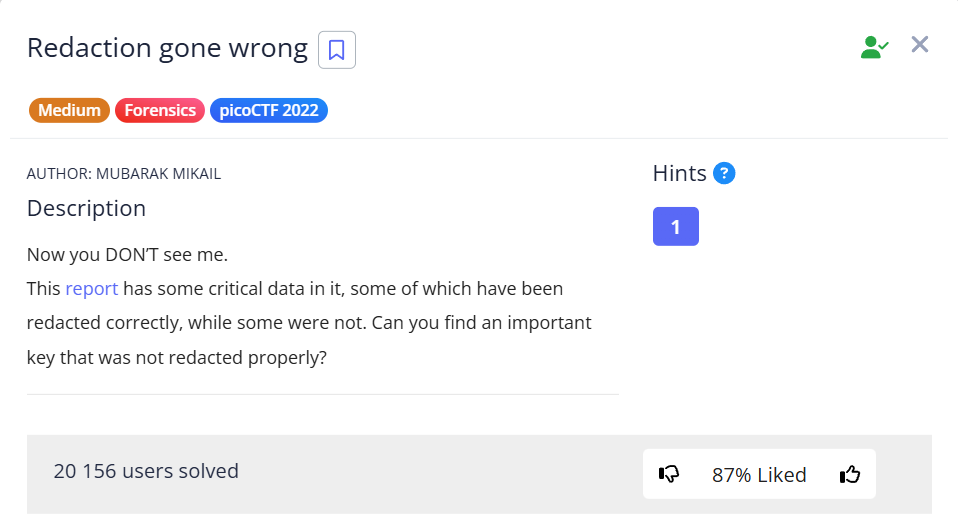Image resolution: width=958 pixels, height=525 pixels.
Task: Click the Description heading
Action: tap(86, 208)
